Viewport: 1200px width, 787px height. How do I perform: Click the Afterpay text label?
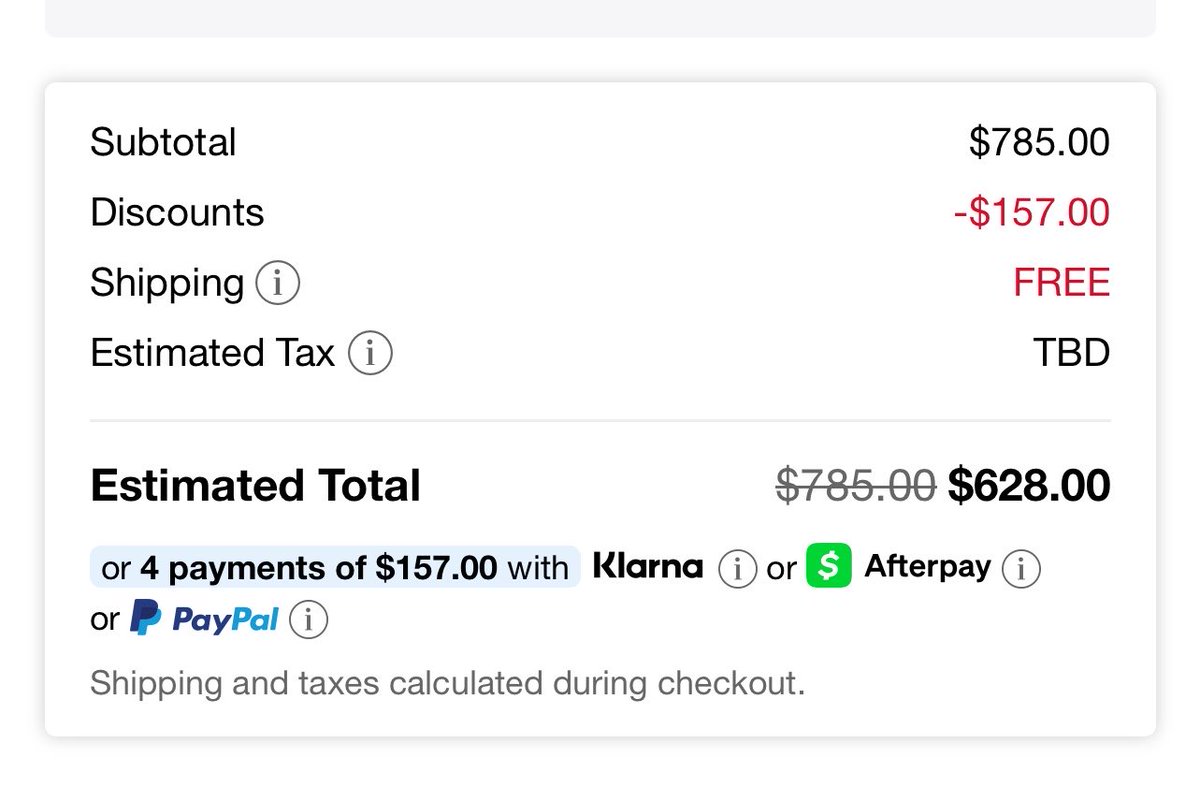[927, 567]
